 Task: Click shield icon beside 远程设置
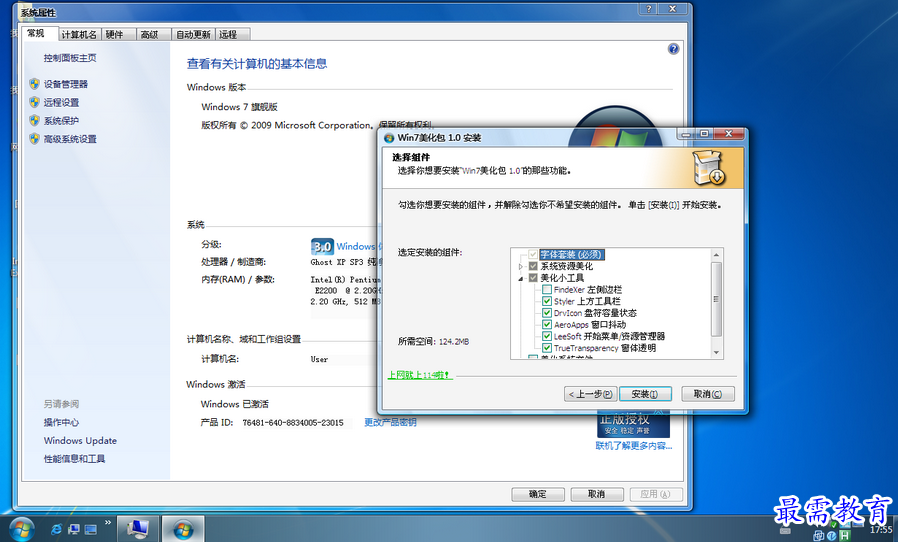[34, 103]
